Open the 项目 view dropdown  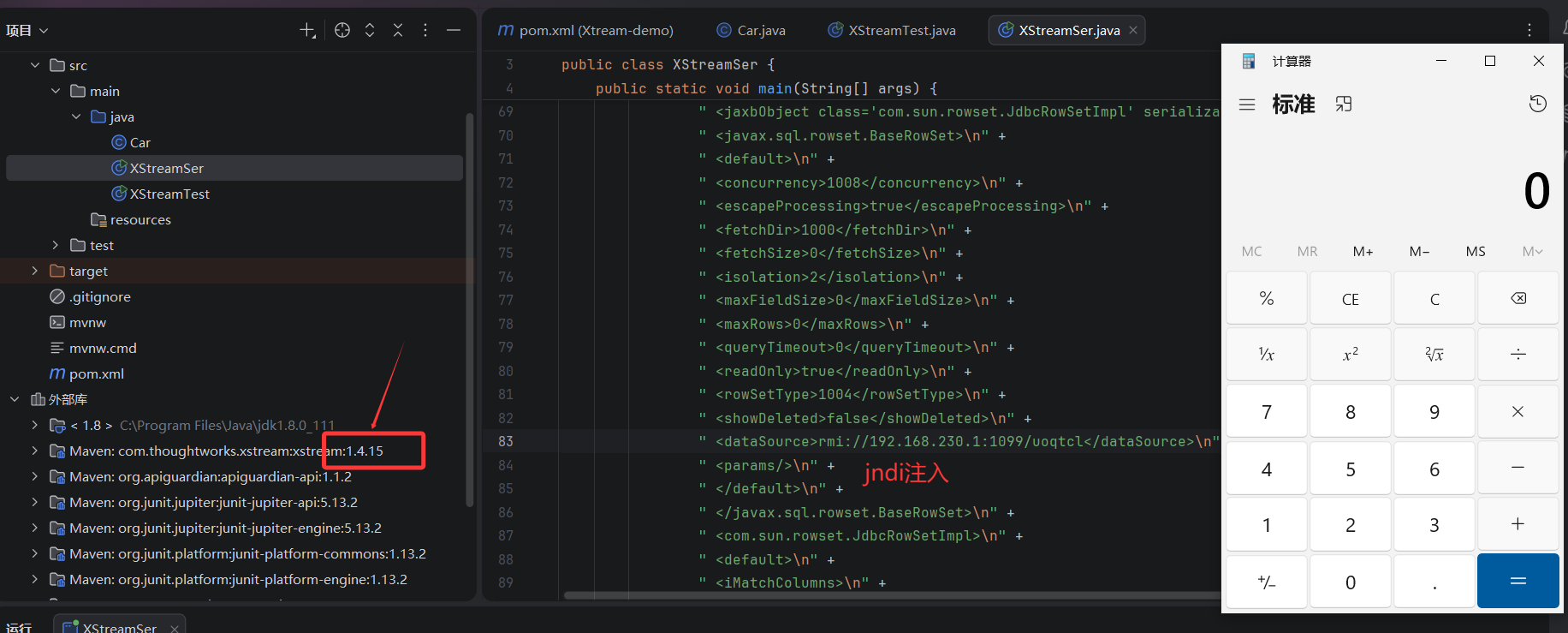[27, 31]
